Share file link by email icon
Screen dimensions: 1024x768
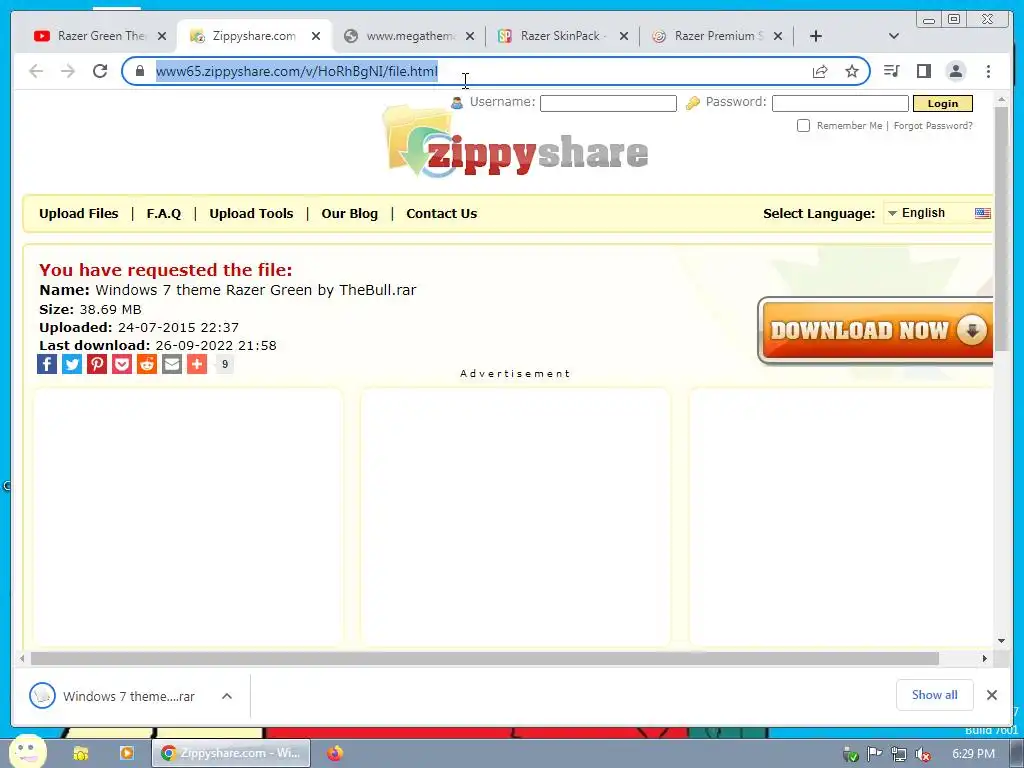tap(172, 364)
